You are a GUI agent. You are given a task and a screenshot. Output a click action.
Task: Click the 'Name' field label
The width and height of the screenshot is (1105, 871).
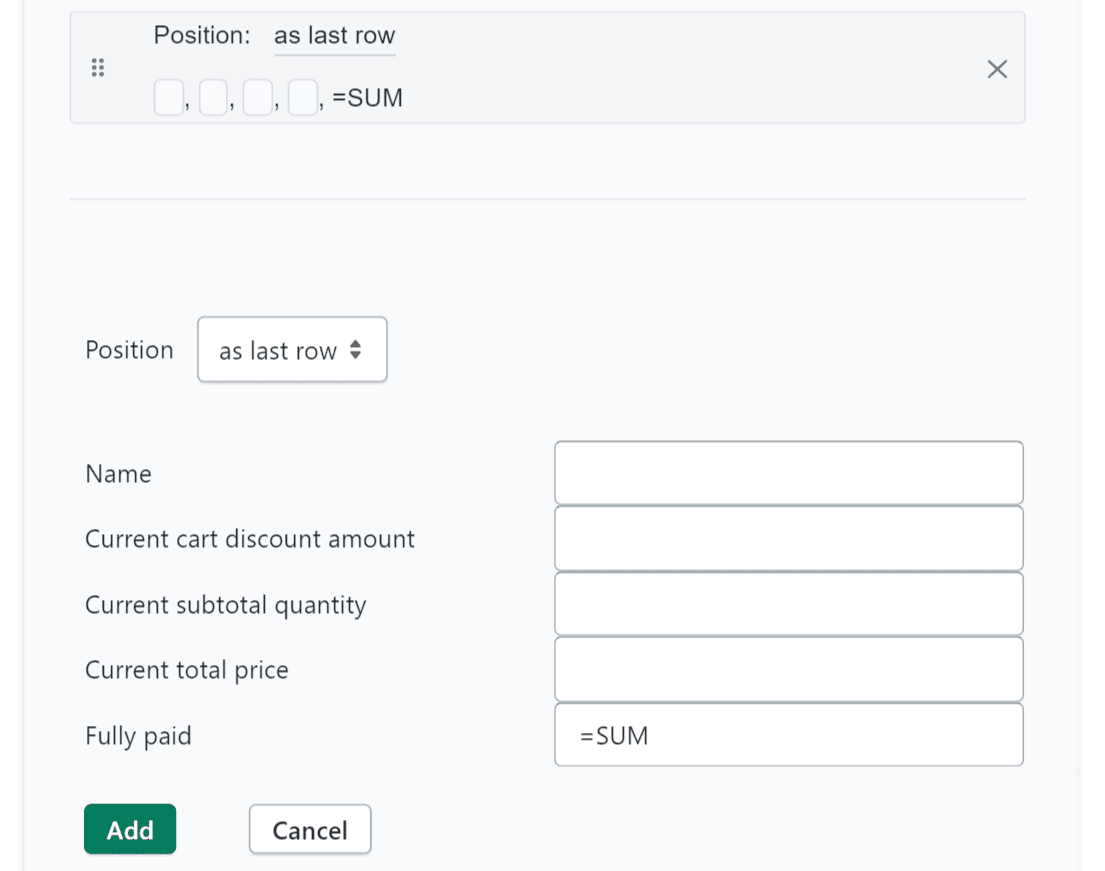point(118,474)
